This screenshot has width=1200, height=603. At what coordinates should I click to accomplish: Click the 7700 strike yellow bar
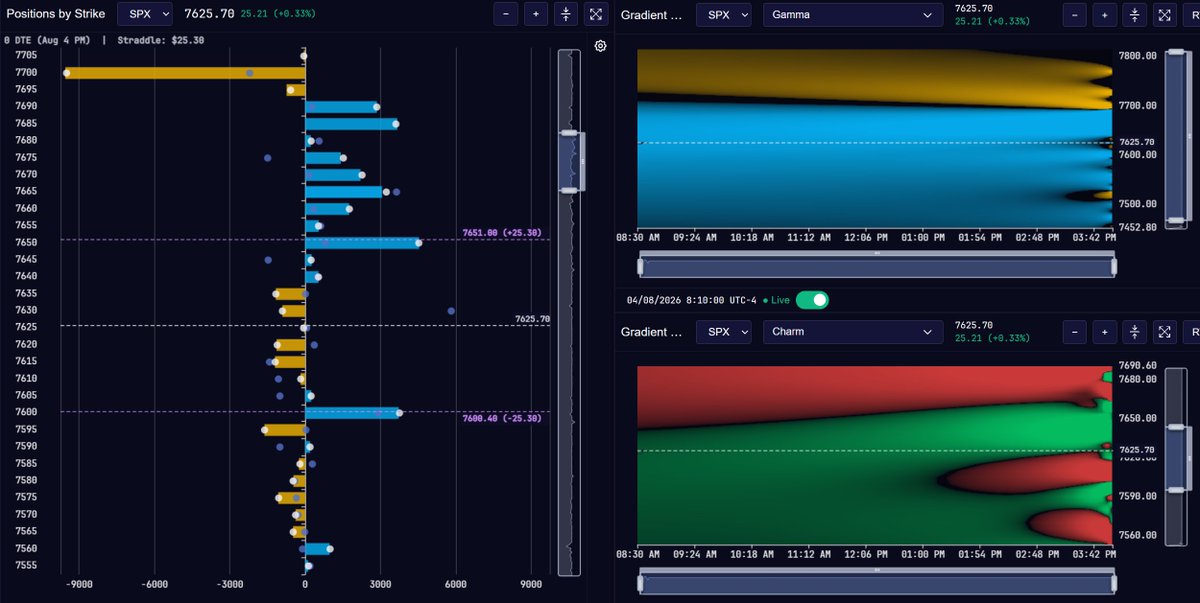[x=185, y=73]
